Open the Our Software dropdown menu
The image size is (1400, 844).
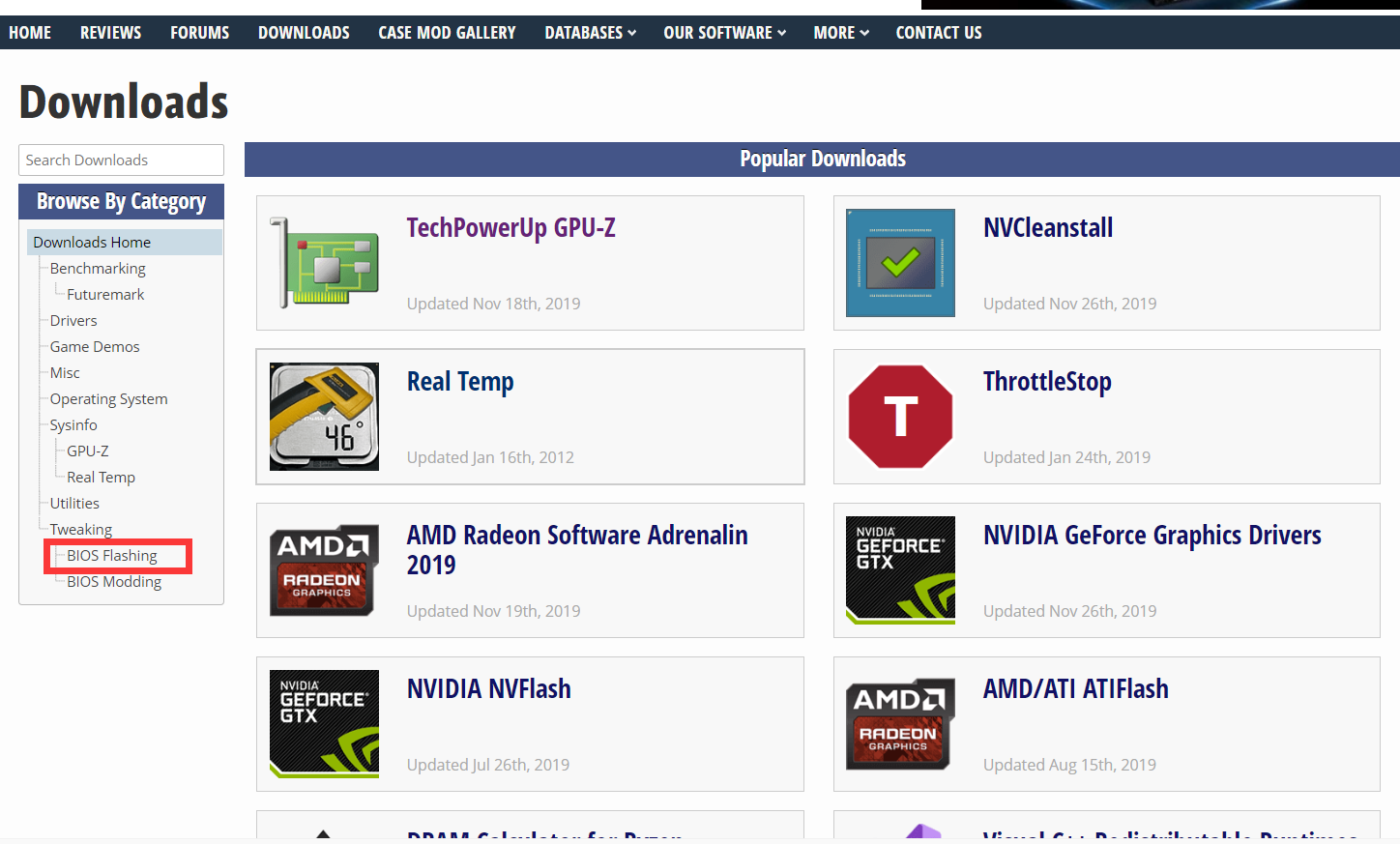click(724, 33)
